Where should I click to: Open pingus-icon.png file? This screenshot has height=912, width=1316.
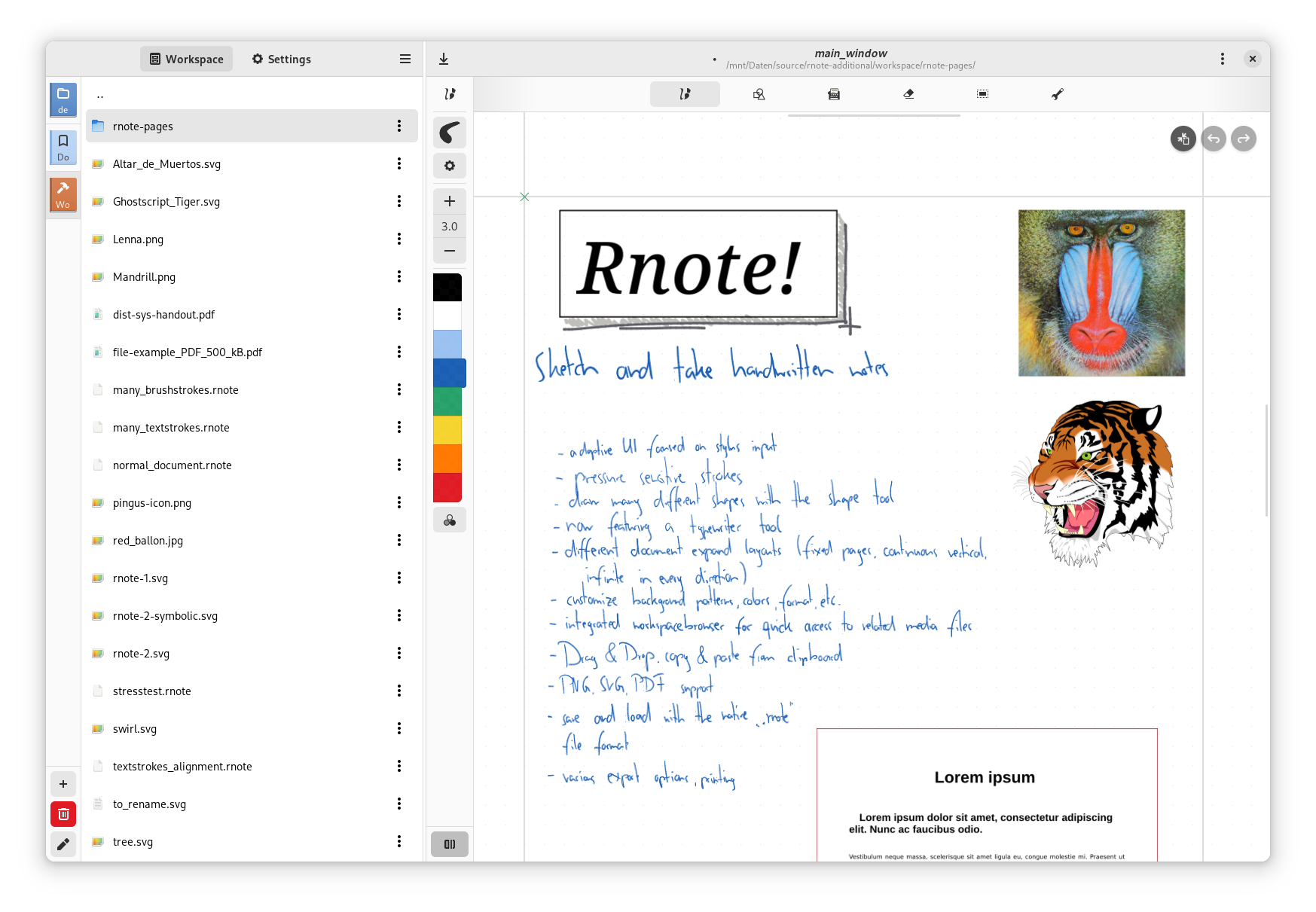252,502
